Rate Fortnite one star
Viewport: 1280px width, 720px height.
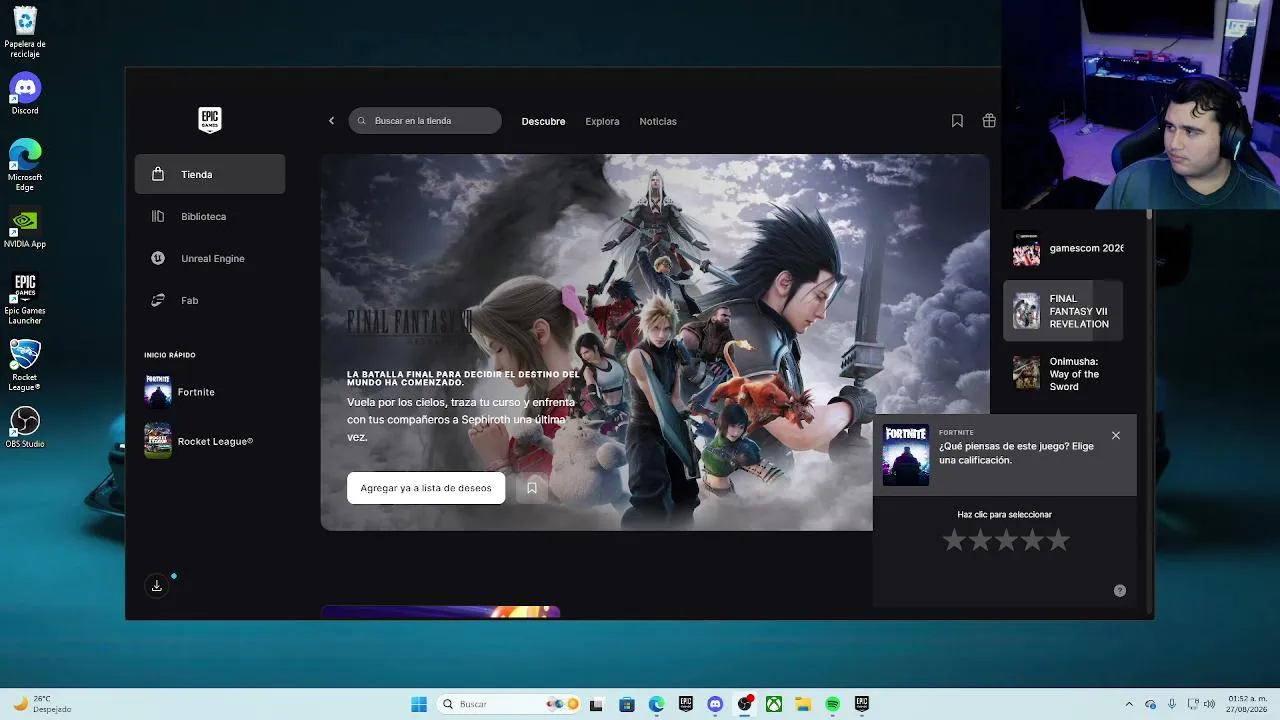pyautogui.click(x=954, y=541)
